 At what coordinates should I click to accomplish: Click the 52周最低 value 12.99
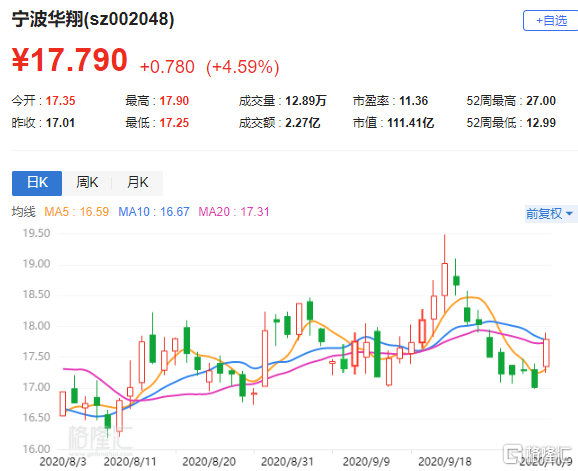coord(541,123)
